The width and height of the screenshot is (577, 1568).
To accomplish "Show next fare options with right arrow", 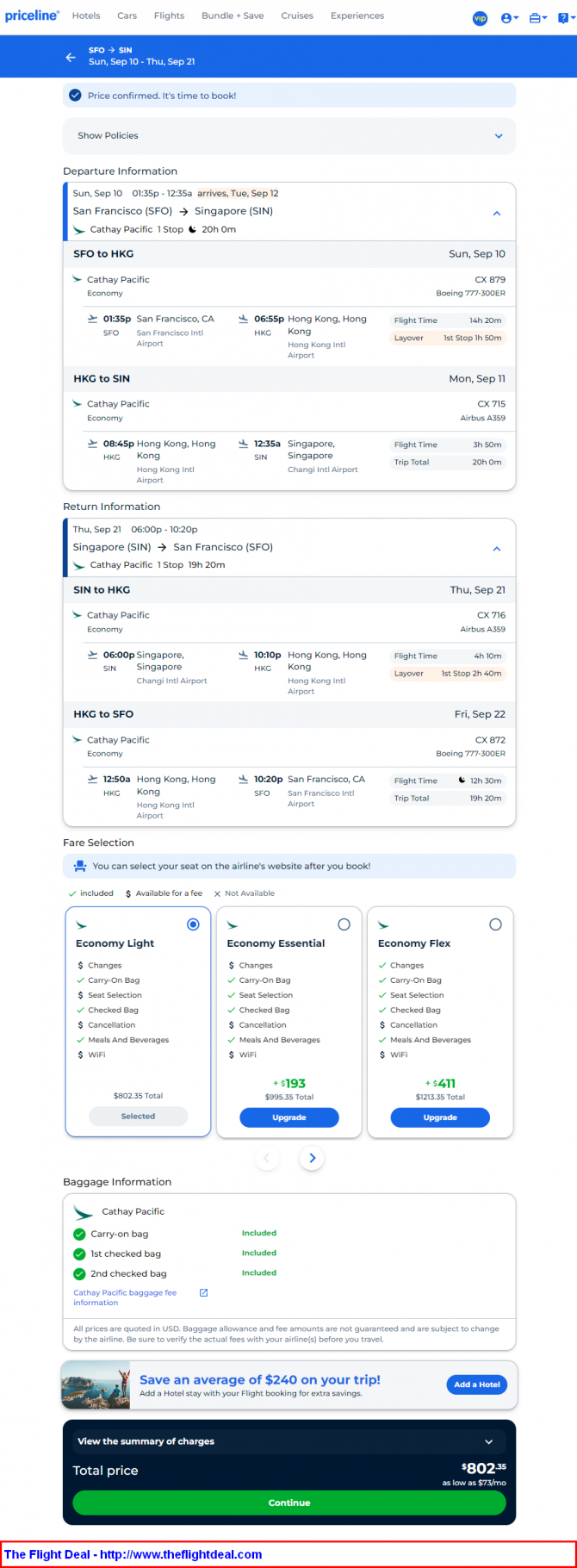I will point(312,1159).
